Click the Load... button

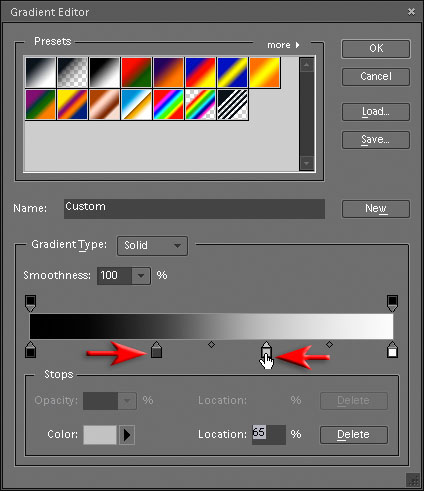tap(376, 112)
